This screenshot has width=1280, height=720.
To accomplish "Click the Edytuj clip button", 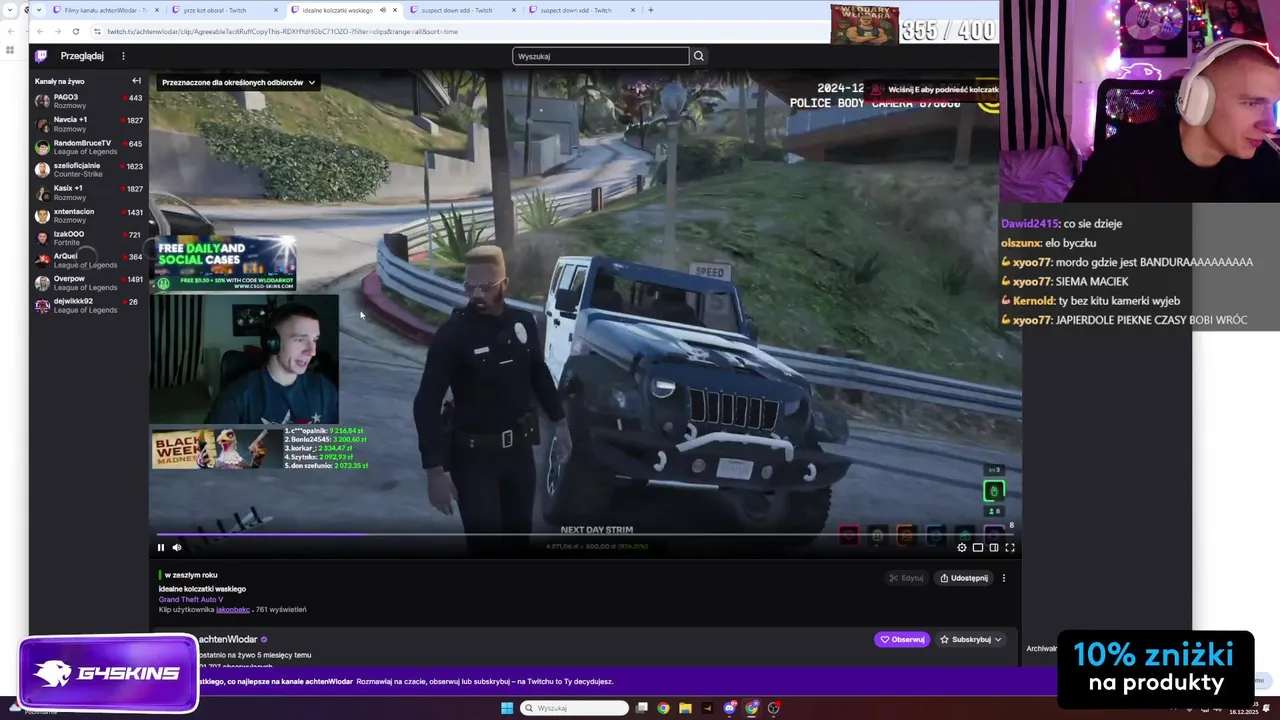I will point(906,578).
